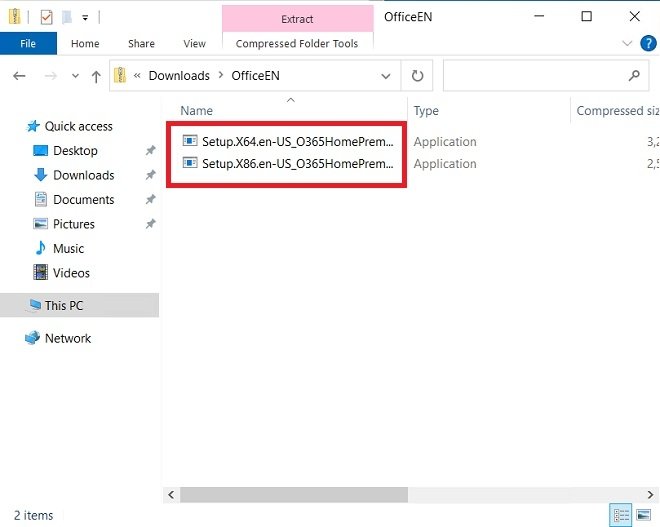The image size is (660, 527).
Task: Switch to Large icons view in status bar
Action: (644, 515)
